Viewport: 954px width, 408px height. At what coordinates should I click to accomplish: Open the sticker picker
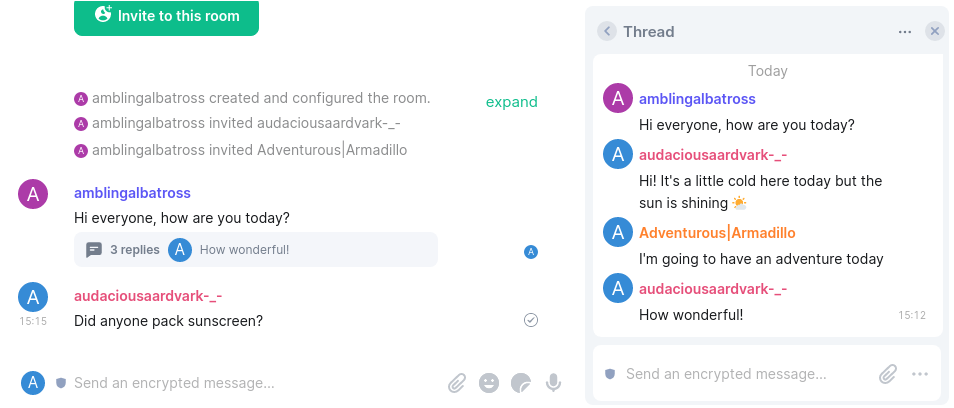click(x=520, y=382)
